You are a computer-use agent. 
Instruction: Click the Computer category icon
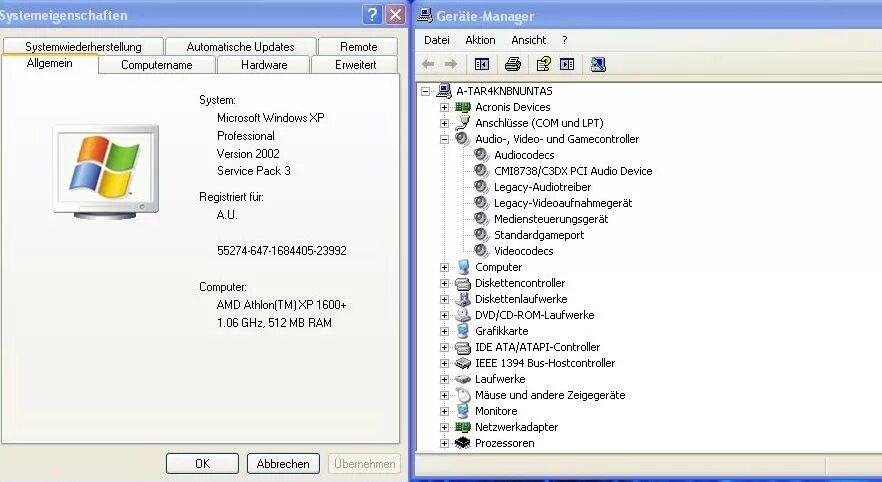[x=462, y=267]
